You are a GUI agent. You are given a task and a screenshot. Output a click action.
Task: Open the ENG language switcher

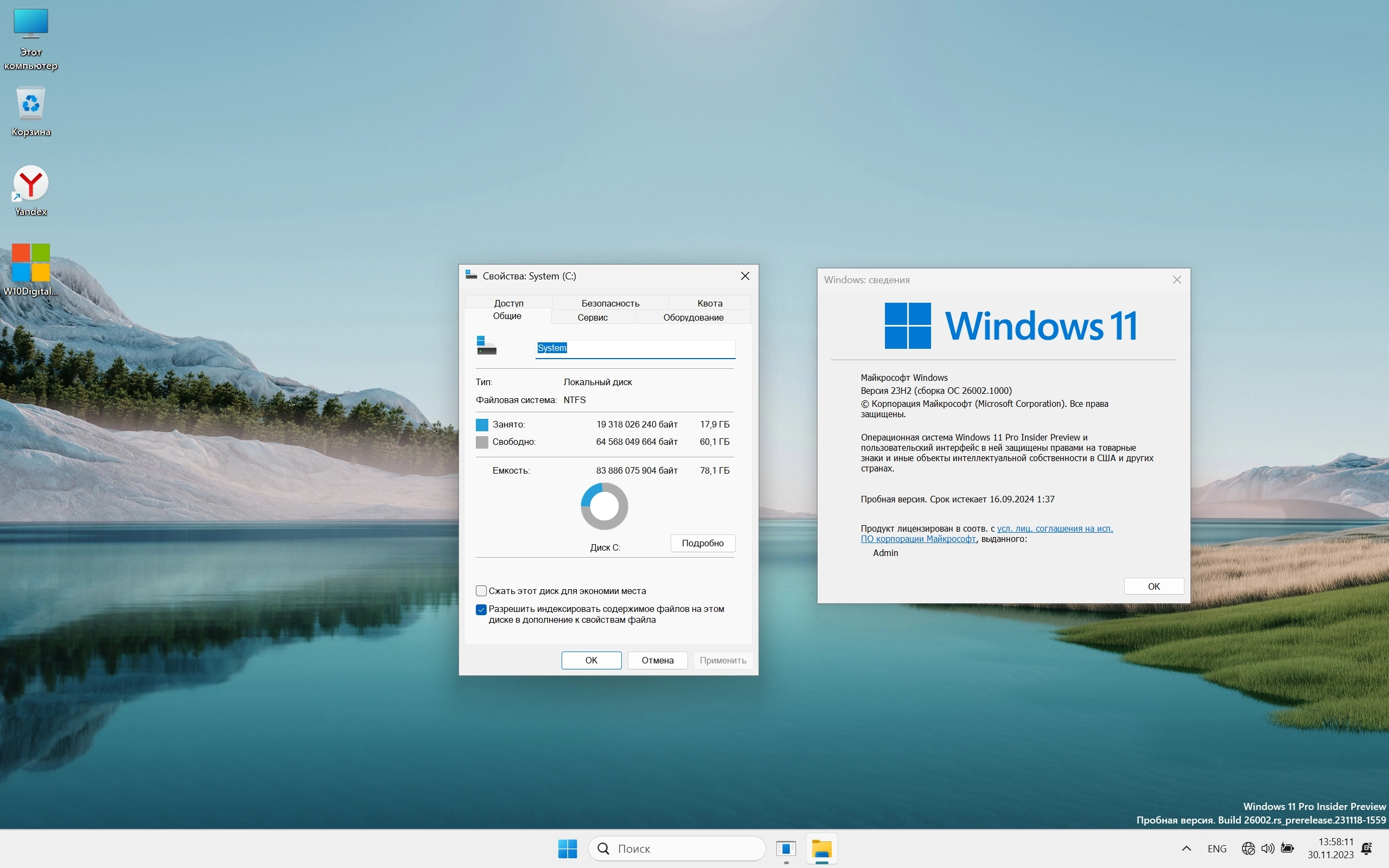tap(1217, 848)
